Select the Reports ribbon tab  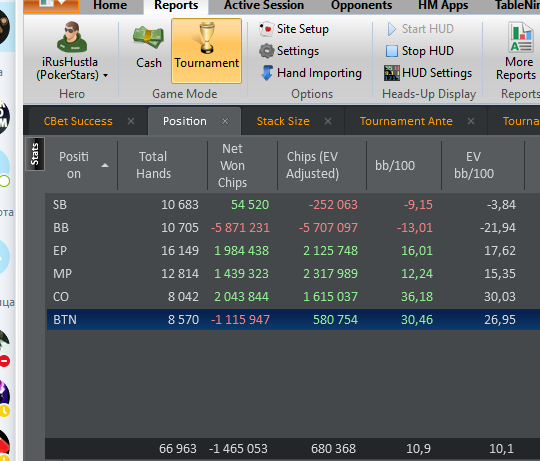point(176,5)
